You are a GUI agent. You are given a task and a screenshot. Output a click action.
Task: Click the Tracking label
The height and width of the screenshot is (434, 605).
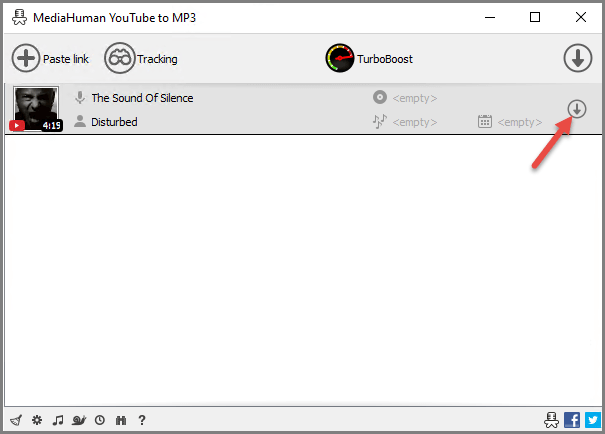coord(157,59)
